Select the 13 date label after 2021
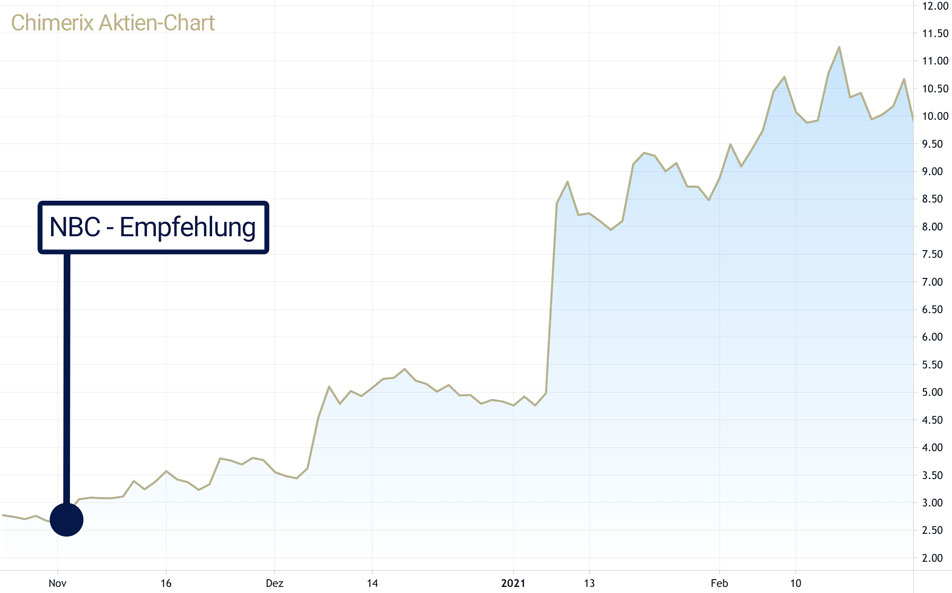Screen dimensions: 952x593 (x=589, y=582)
